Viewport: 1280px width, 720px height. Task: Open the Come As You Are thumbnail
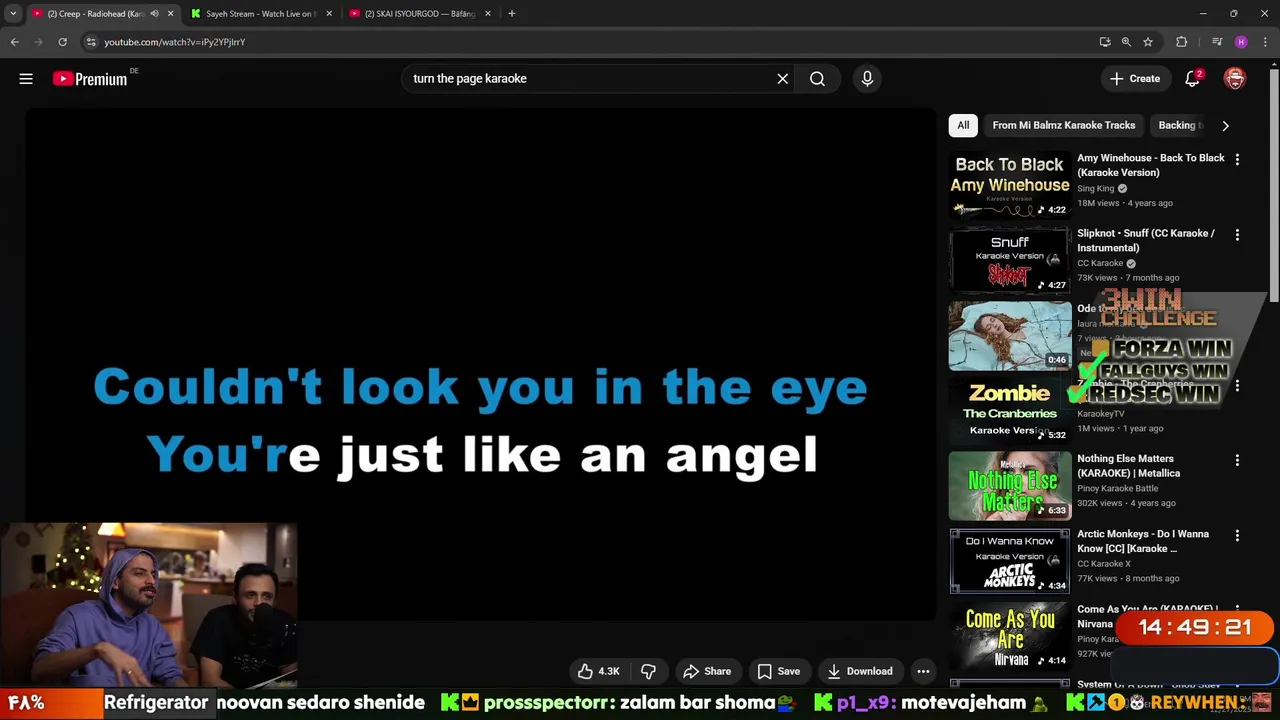click(x=1010, y=636)
